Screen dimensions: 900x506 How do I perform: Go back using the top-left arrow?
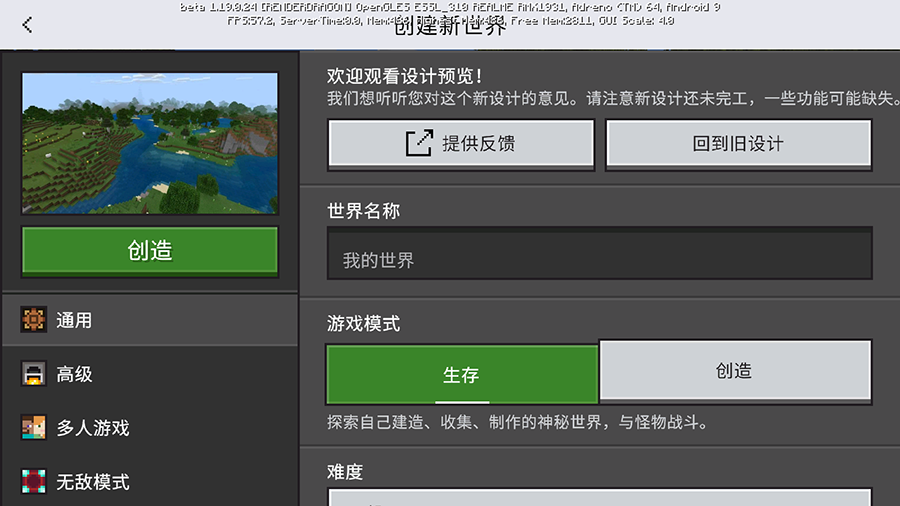pyautogui.click(x=27, y=25)
